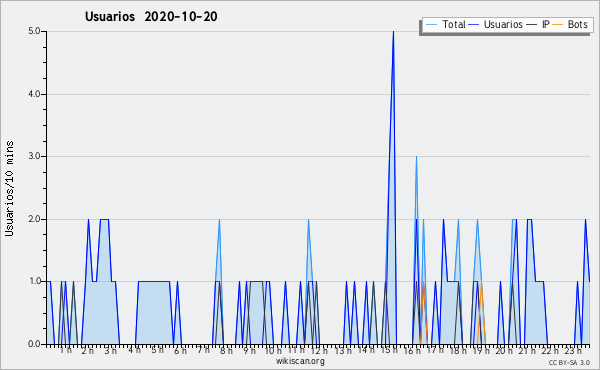Click the '7 h' x-axis label
Viewport: 600px width, 370px height.
click(x=204, y=349)
